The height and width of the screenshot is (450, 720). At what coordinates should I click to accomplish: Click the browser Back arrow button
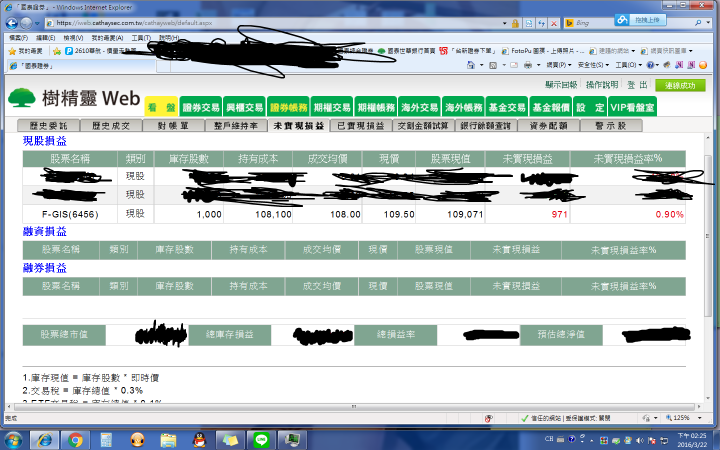(11, 23)
